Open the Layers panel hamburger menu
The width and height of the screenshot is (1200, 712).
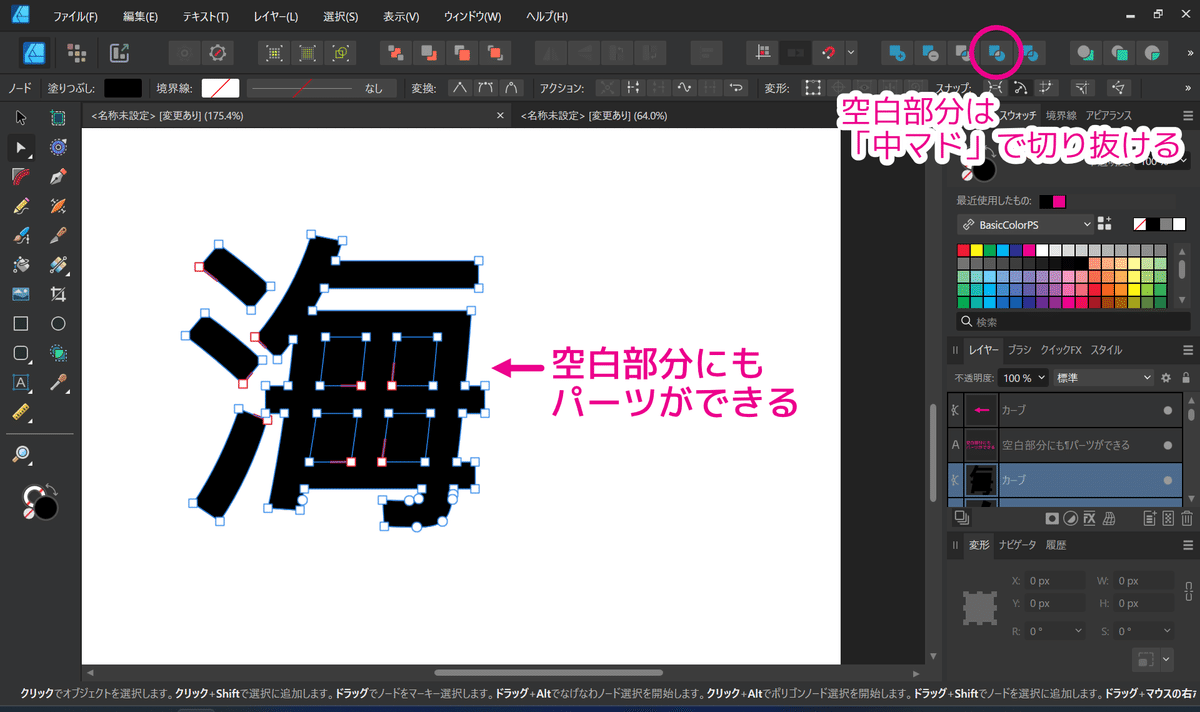tap(1188, 350)
